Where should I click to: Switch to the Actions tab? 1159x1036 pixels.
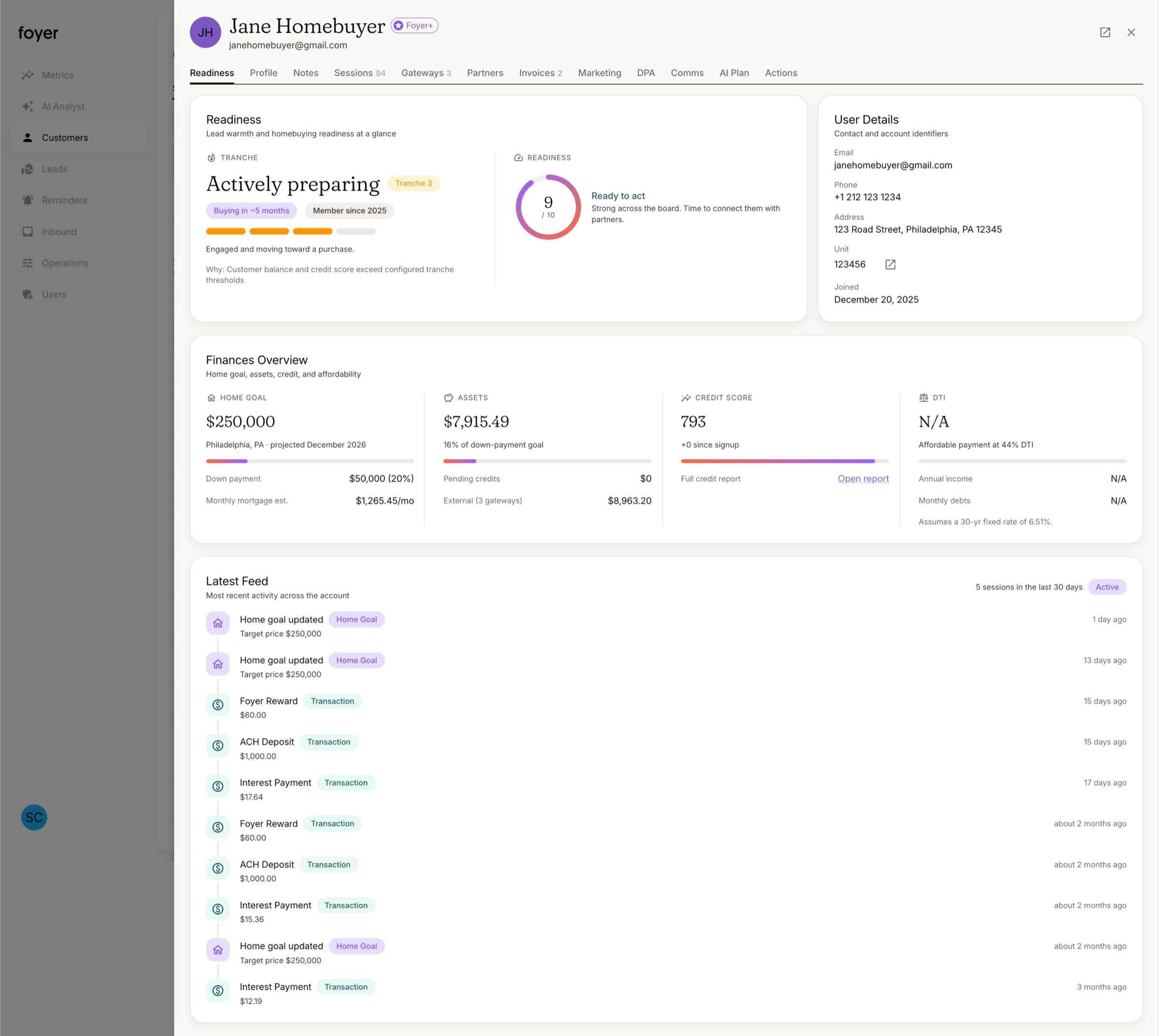coord(781,73)
